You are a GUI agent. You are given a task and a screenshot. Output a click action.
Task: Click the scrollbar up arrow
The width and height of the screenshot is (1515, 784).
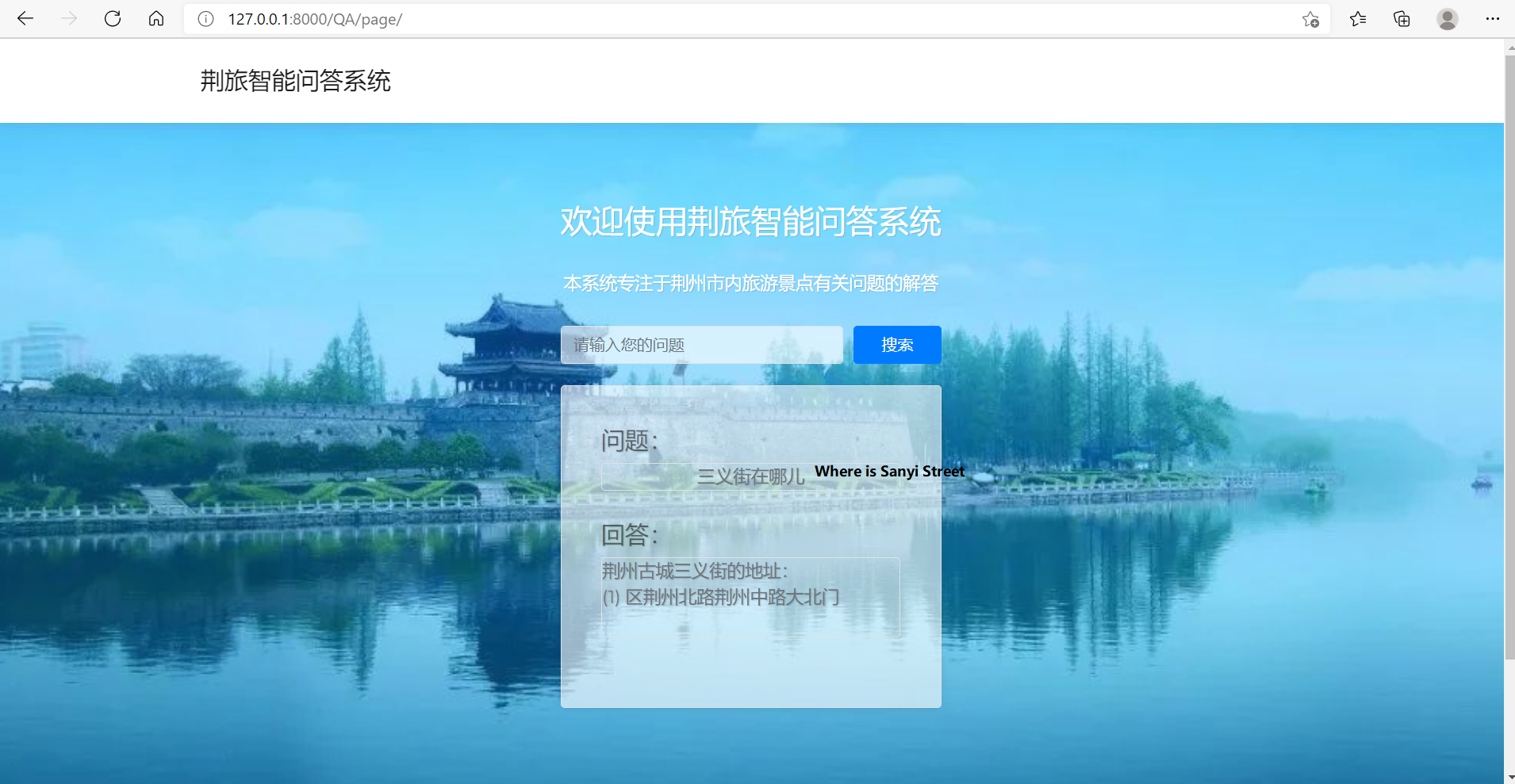(1509, 48)
